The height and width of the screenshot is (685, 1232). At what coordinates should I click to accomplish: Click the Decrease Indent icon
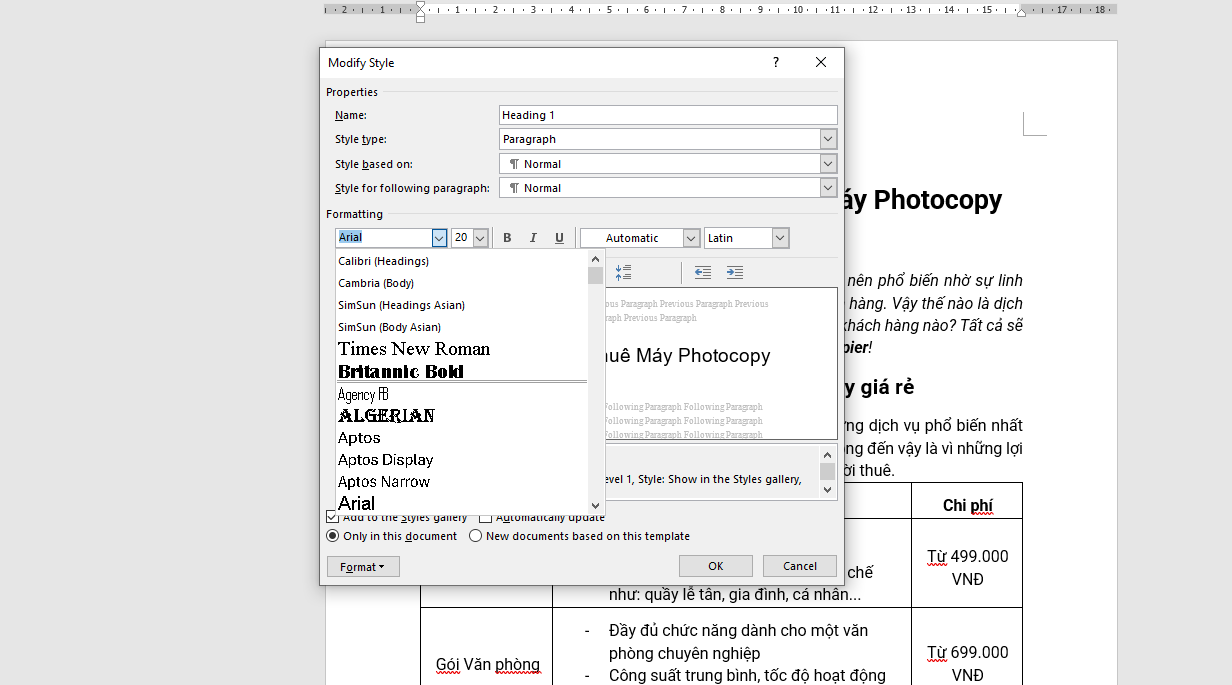click(x=703, y=273)
